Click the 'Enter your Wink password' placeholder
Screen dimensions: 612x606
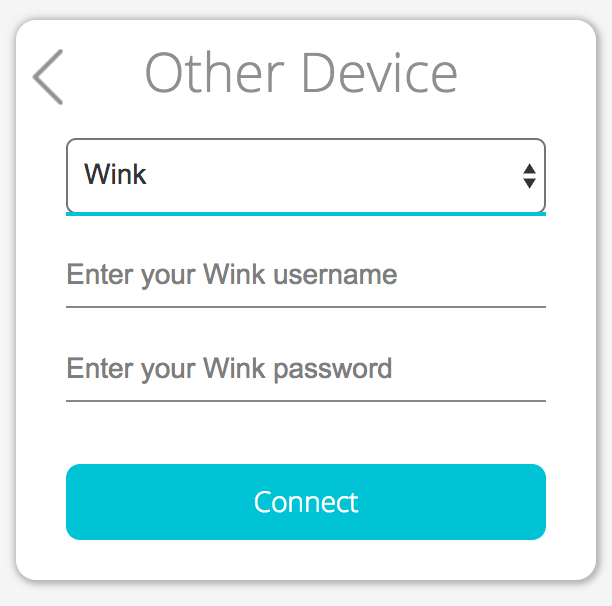pos(229,369)
